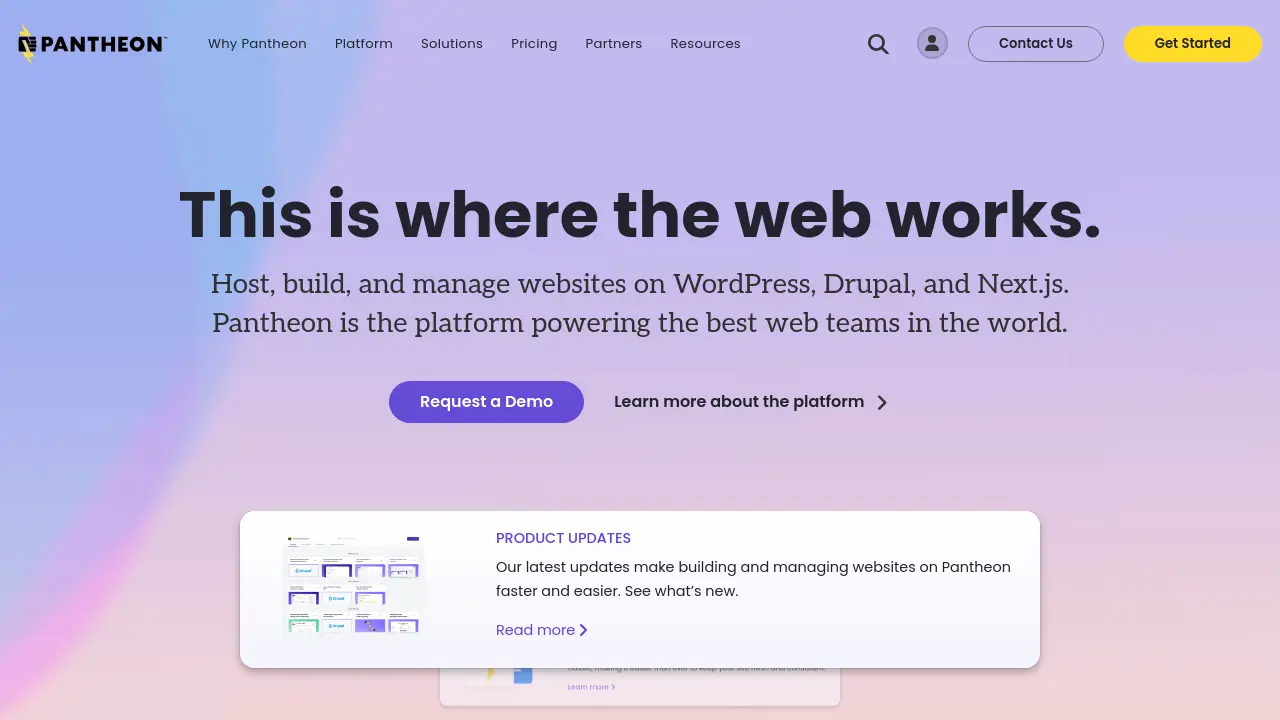
Task: Follow the Learn more about the platform link
Action: pyautogui.click(x=739, y=402)
